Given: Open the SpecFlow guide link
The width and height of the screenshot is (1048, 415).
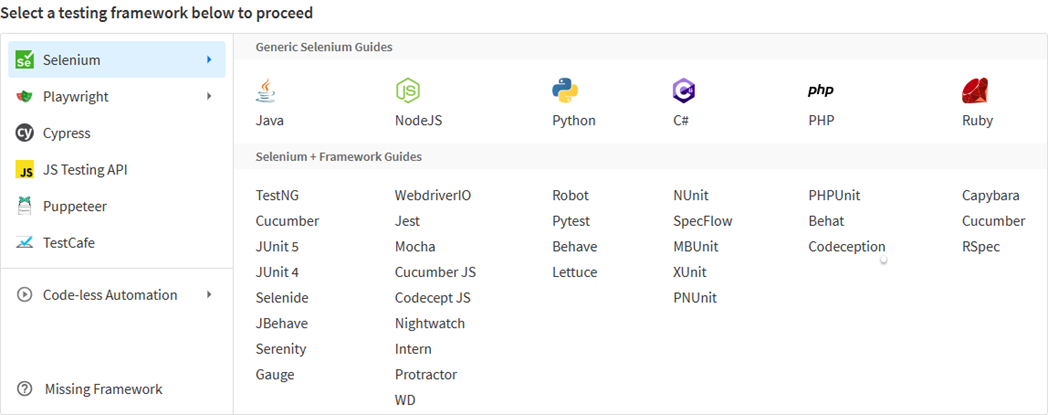Looking at the screenshot, I should coord(702,221).
